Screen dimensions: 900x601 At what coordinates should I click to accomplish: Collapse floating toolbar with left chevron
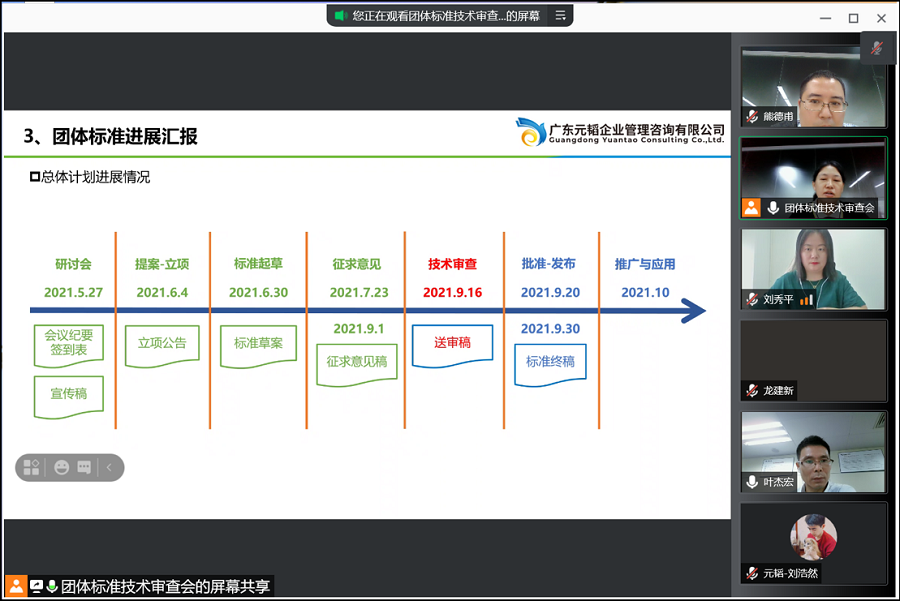click(x=109, y=467)
